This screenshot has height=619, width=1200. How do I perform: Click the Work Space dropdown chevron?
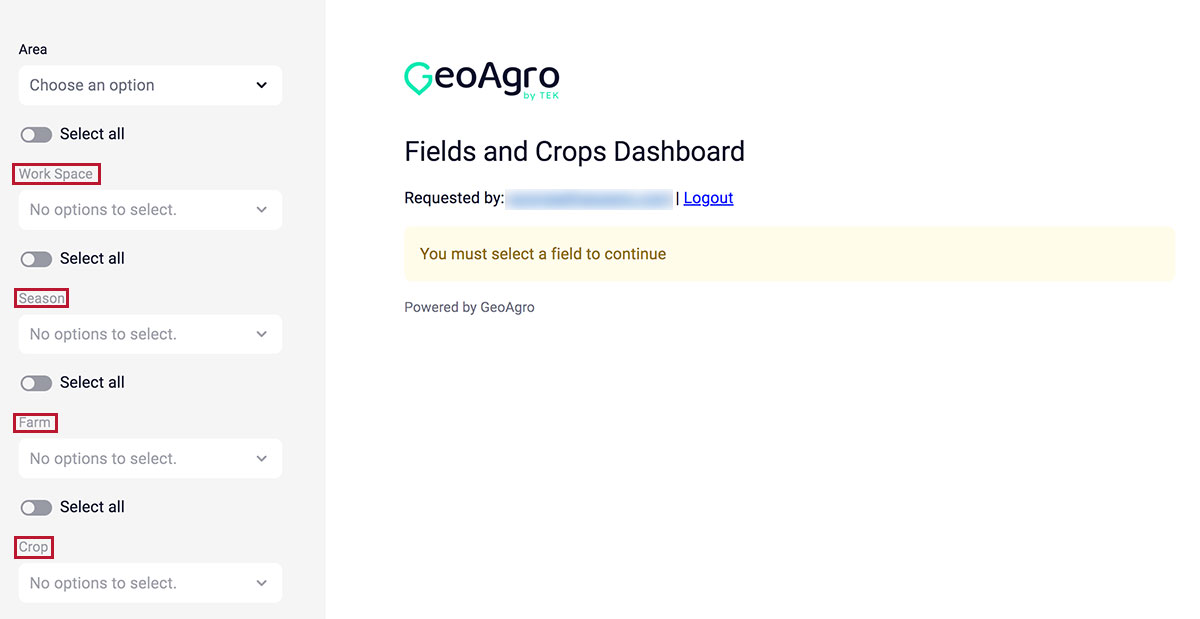point(261,209)
